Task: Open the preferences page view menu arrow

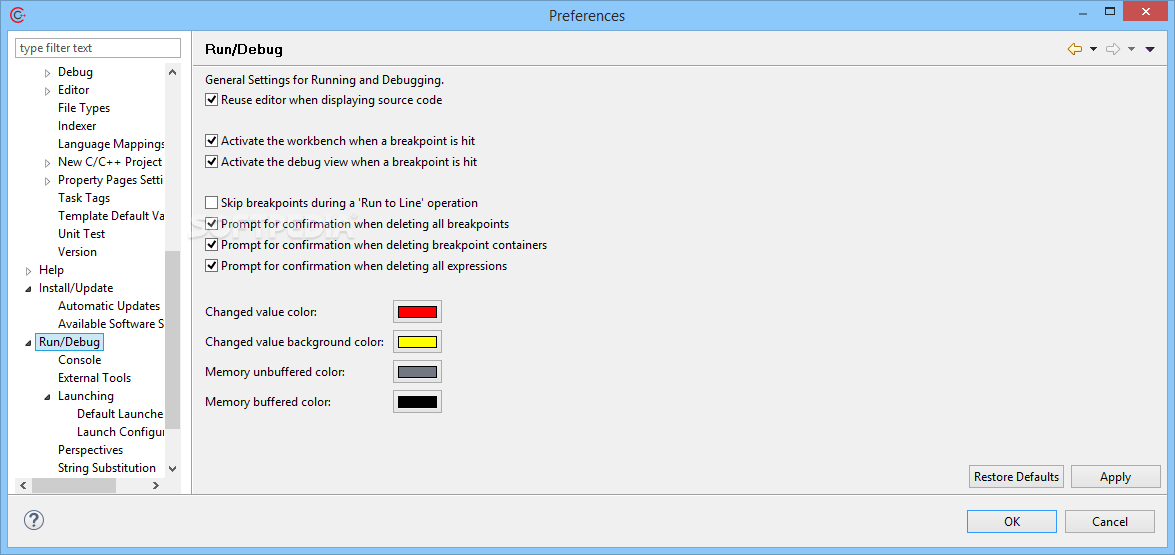Action: point(1150,49)
